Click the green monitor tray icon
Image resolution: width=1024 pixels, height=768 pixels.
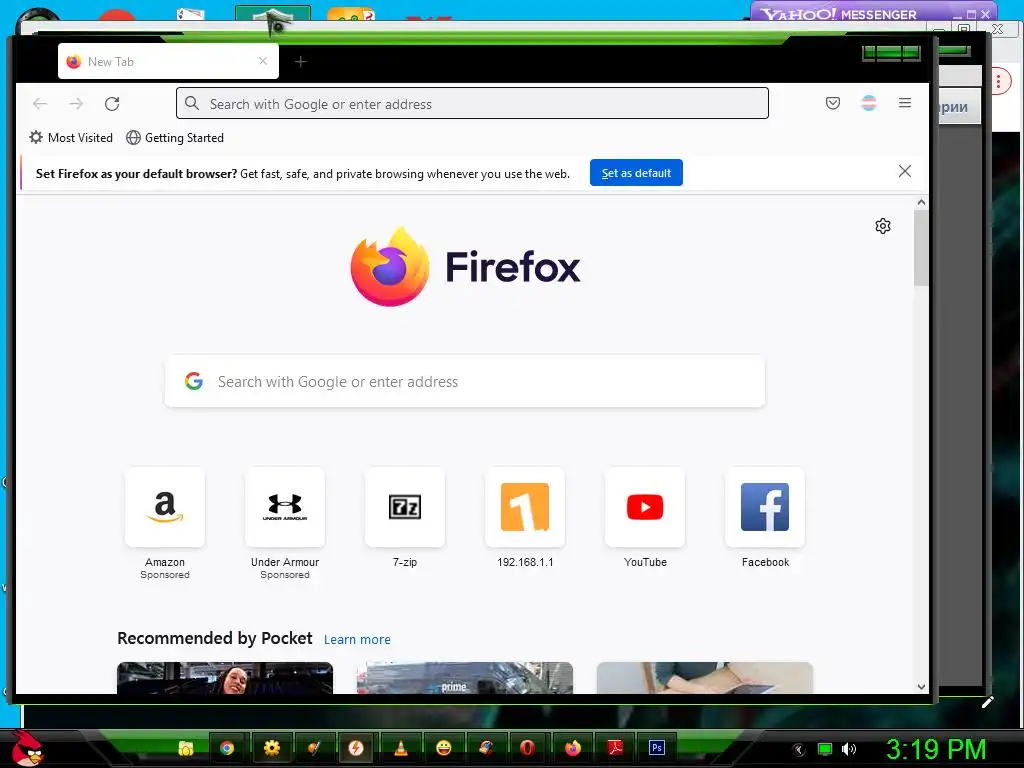[x=825, y=749]
